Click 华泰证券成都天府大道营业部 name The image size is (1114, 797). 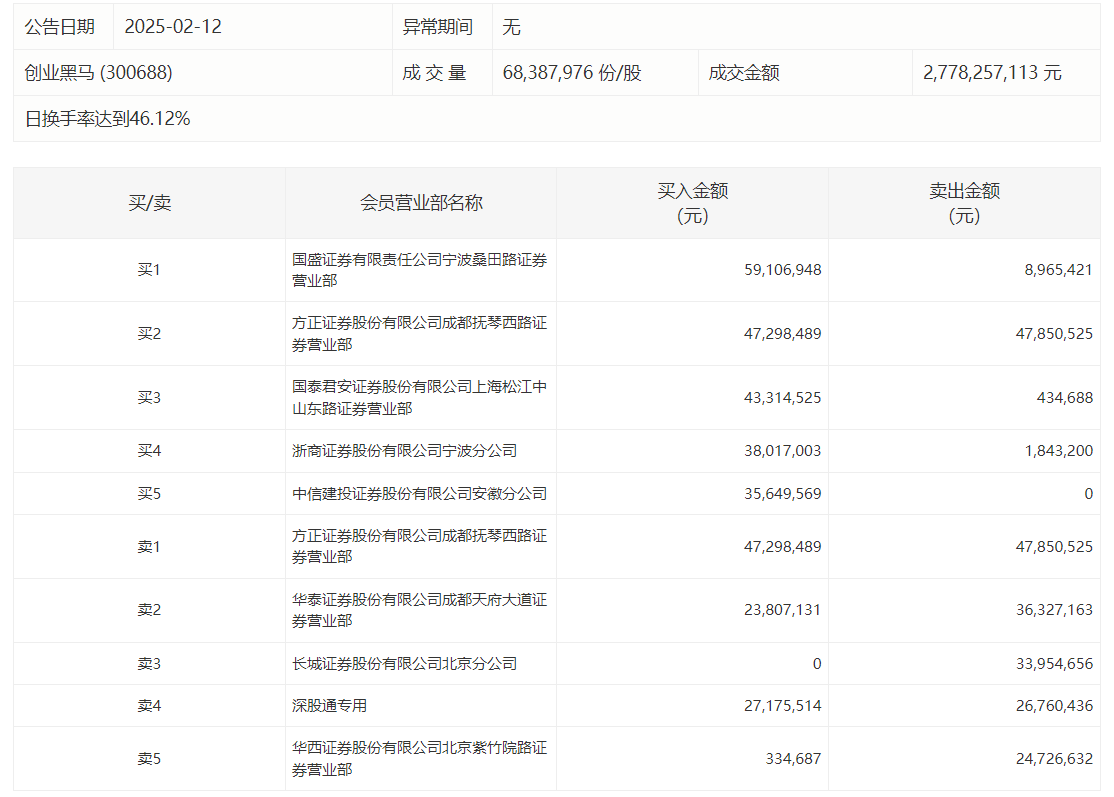420,610
